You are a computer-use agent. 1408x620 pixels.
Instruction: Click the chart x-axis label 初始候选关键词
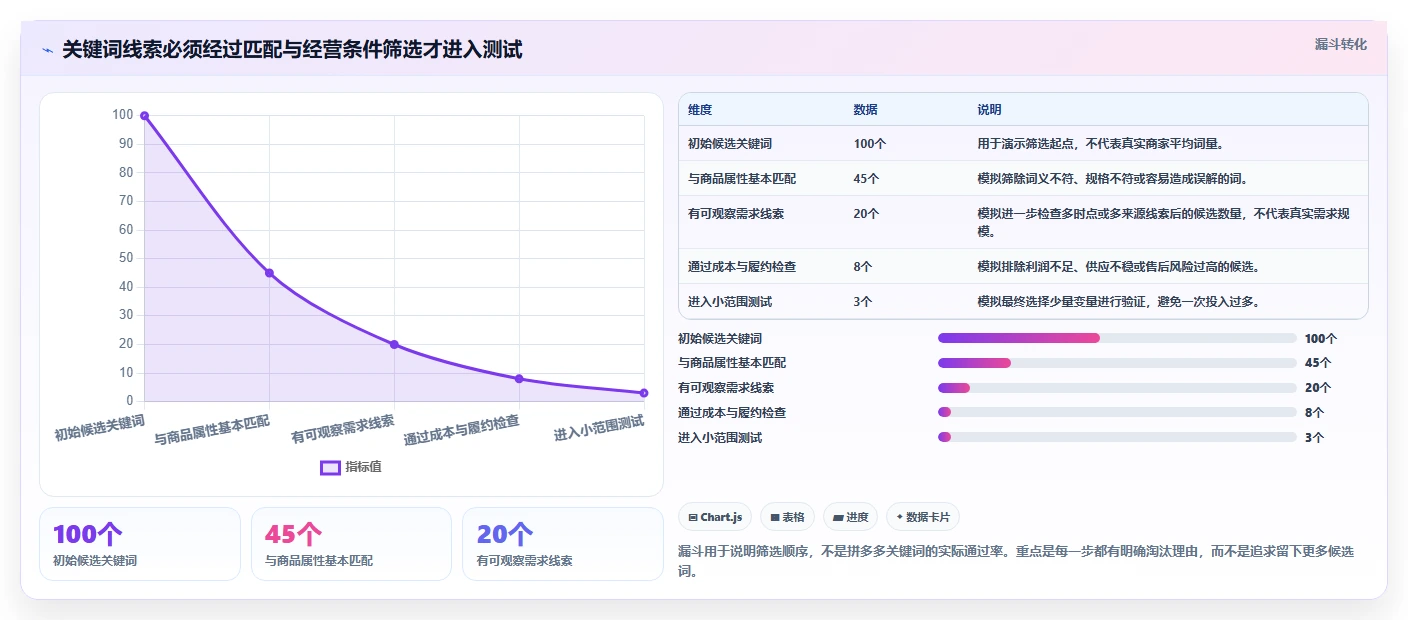(x=100, y=427)
